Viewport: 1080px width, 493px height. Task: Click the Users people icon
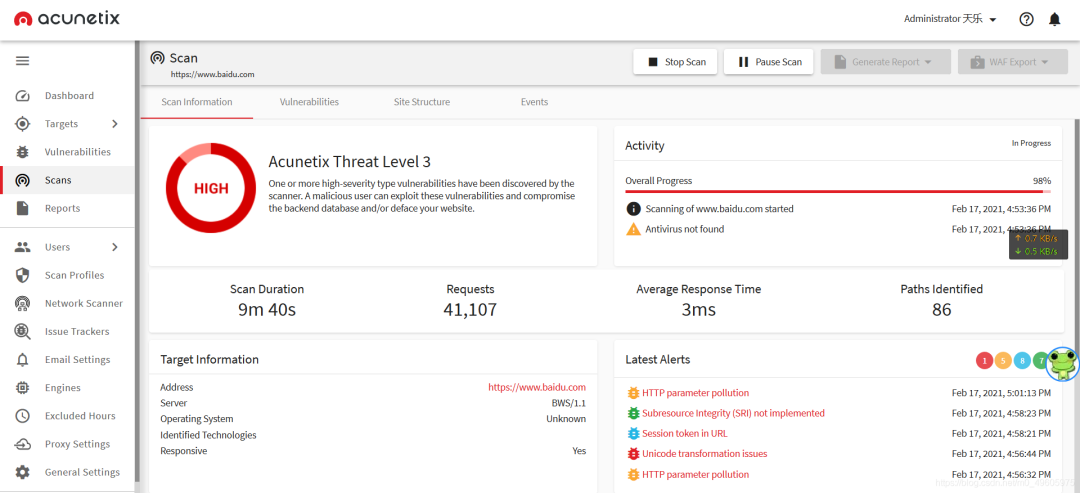pos(23,246)
